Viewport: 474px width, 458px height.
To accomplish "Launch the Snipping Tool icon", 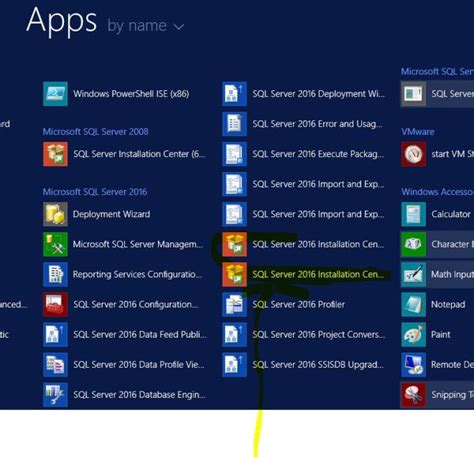I will pos(413,395).
